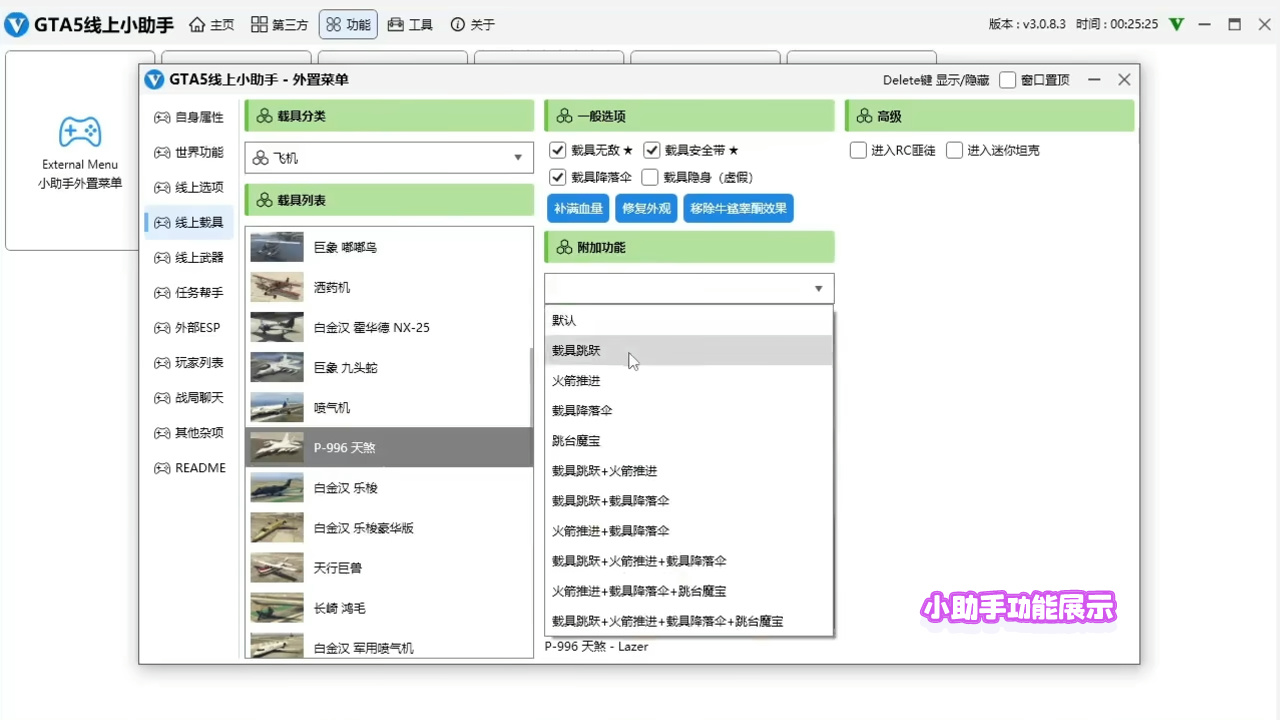The image size is (1280, 720).
Task: Click the gamepad icon beside 世界功能
Action: (162, 152)
